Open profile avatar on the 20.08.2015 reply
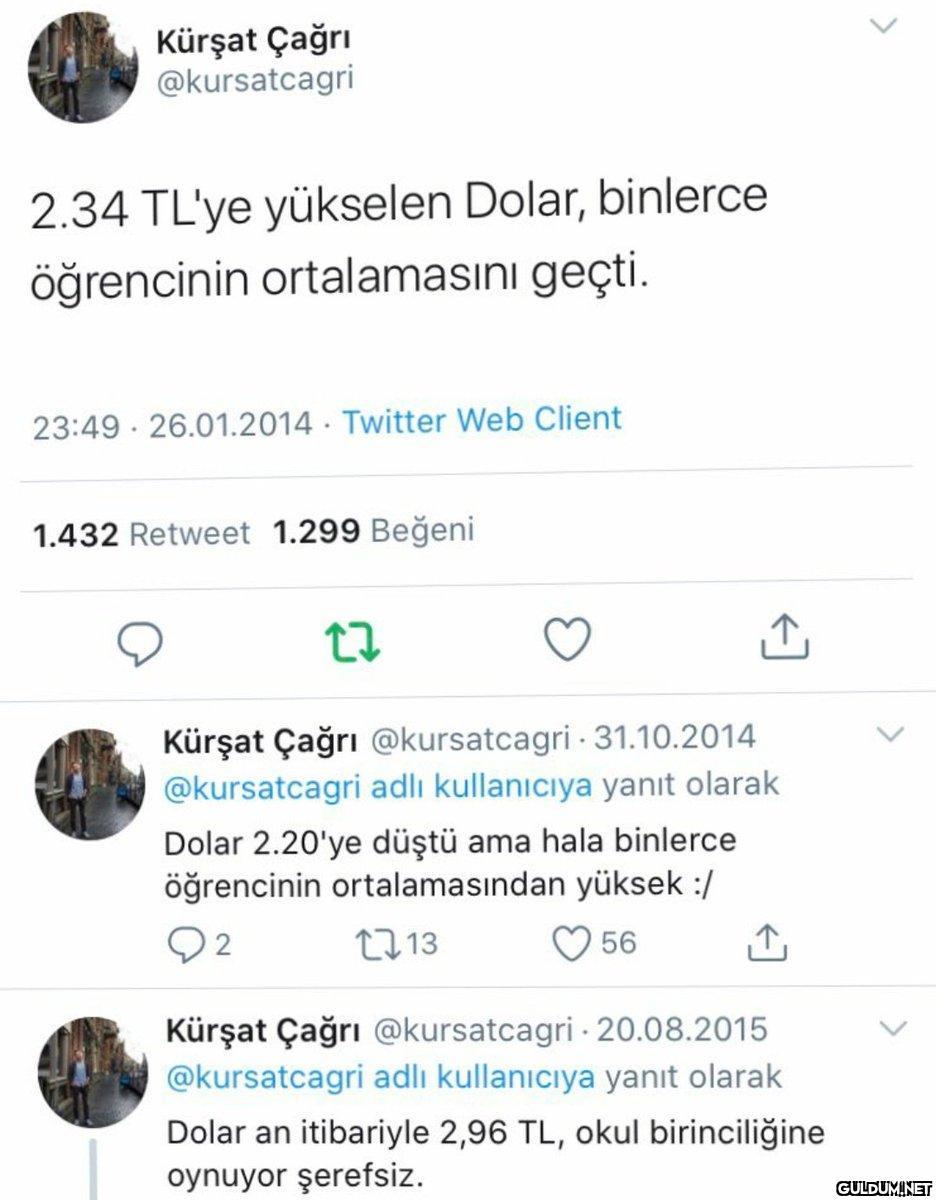Screen dimensions: 936x1200 pyautogui.click(x=86, y=1072)
